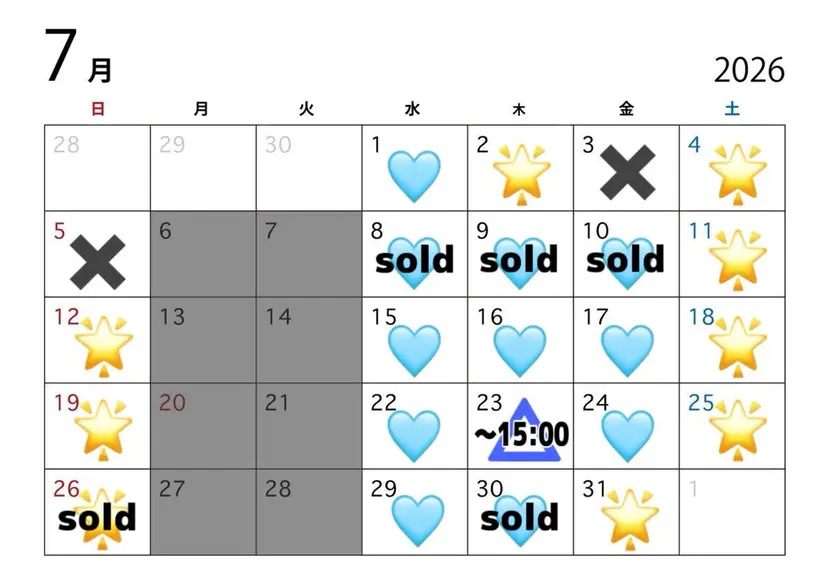Click the large 7月 month title
Viewport: 828px width, 587px height.
[x=78, y=56]
